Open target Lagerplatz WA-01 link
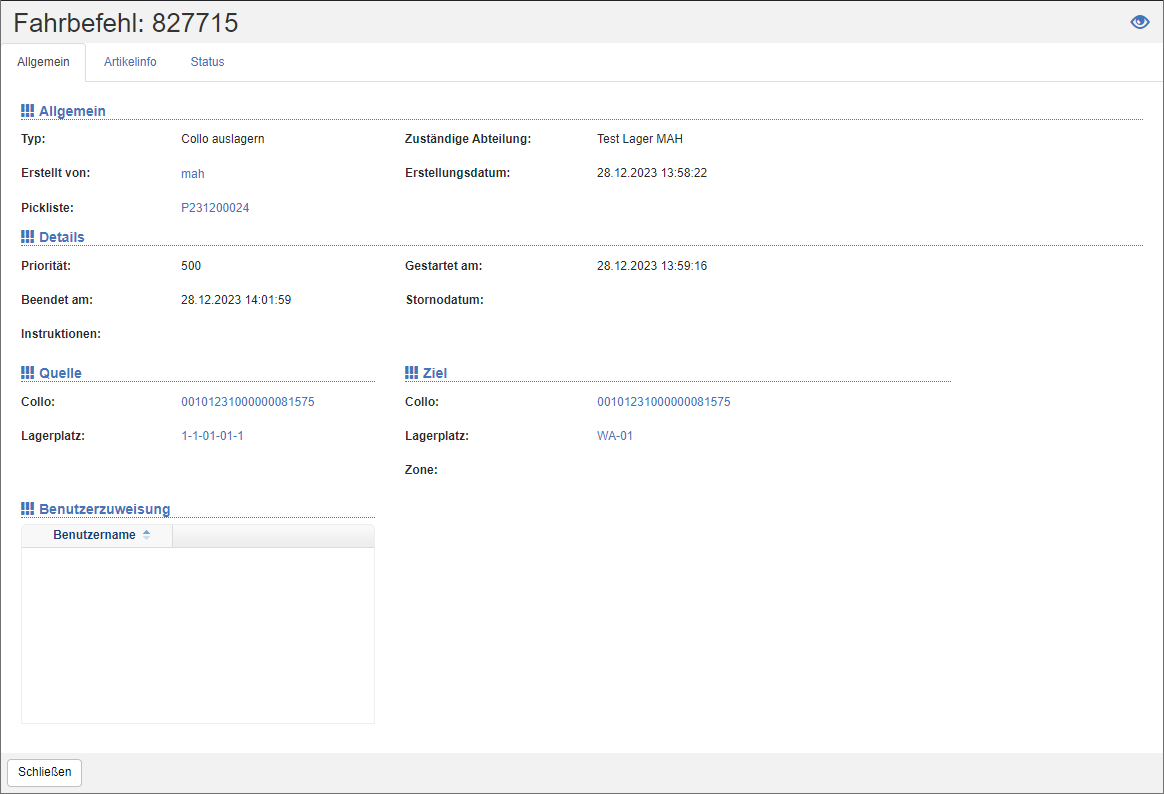 click(x=614, y=436)
